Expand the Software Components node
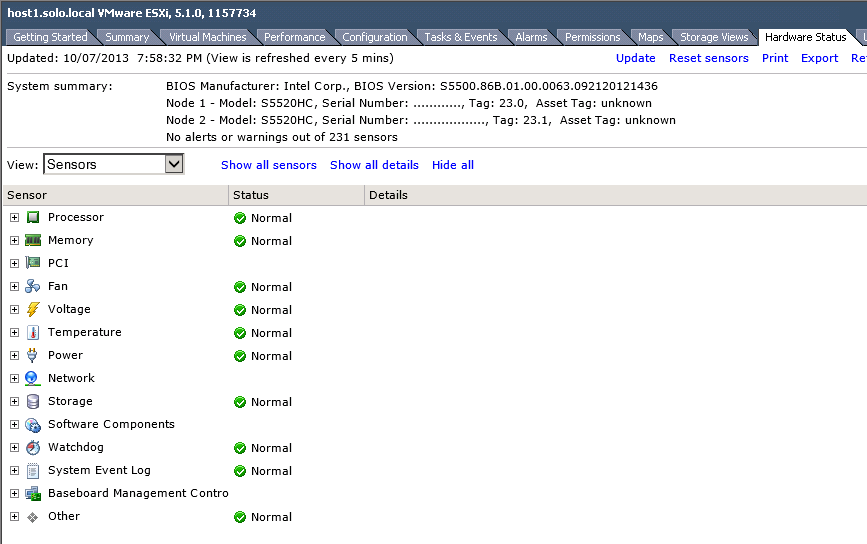The width and height of the screenshot is (867, 544). coord(14,425)
